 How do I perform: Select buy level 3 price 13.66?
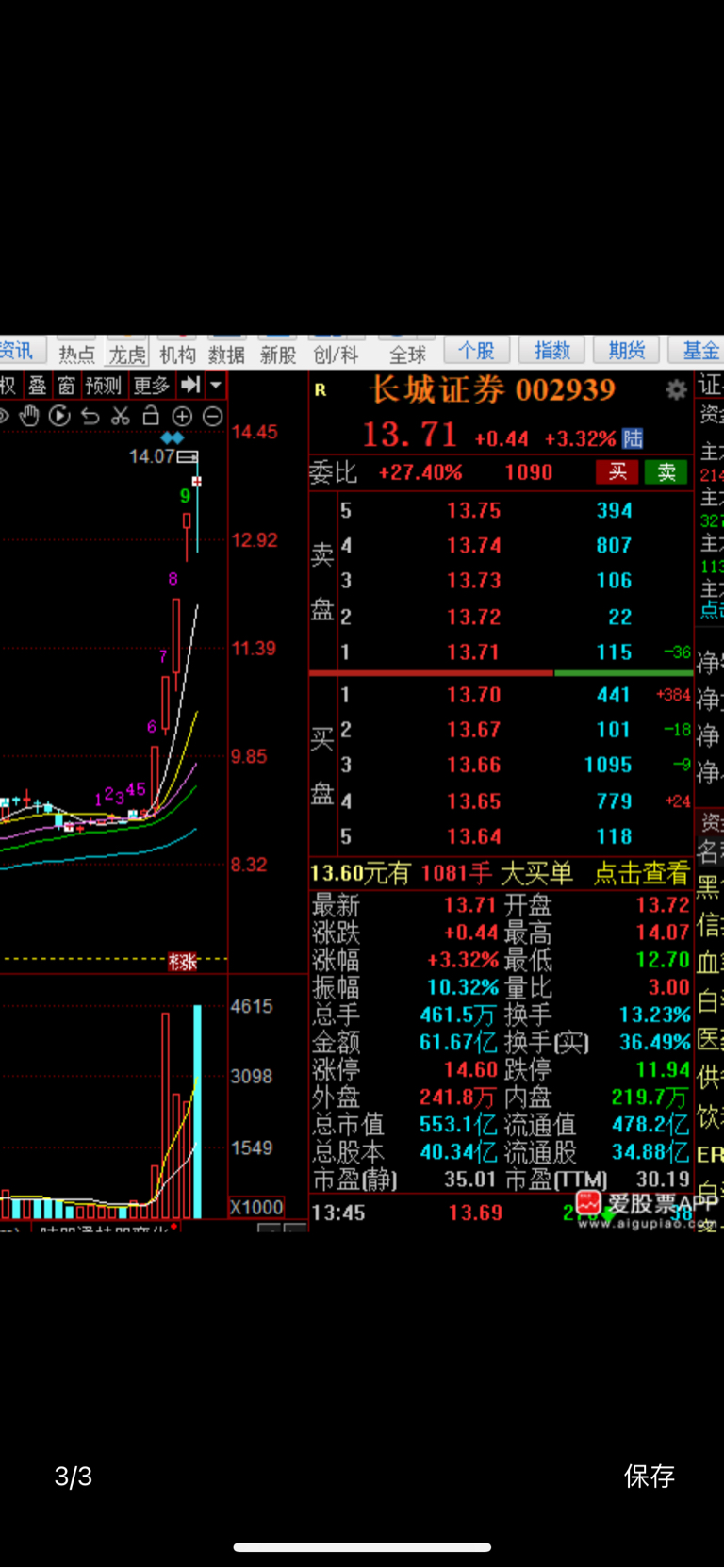473,765
